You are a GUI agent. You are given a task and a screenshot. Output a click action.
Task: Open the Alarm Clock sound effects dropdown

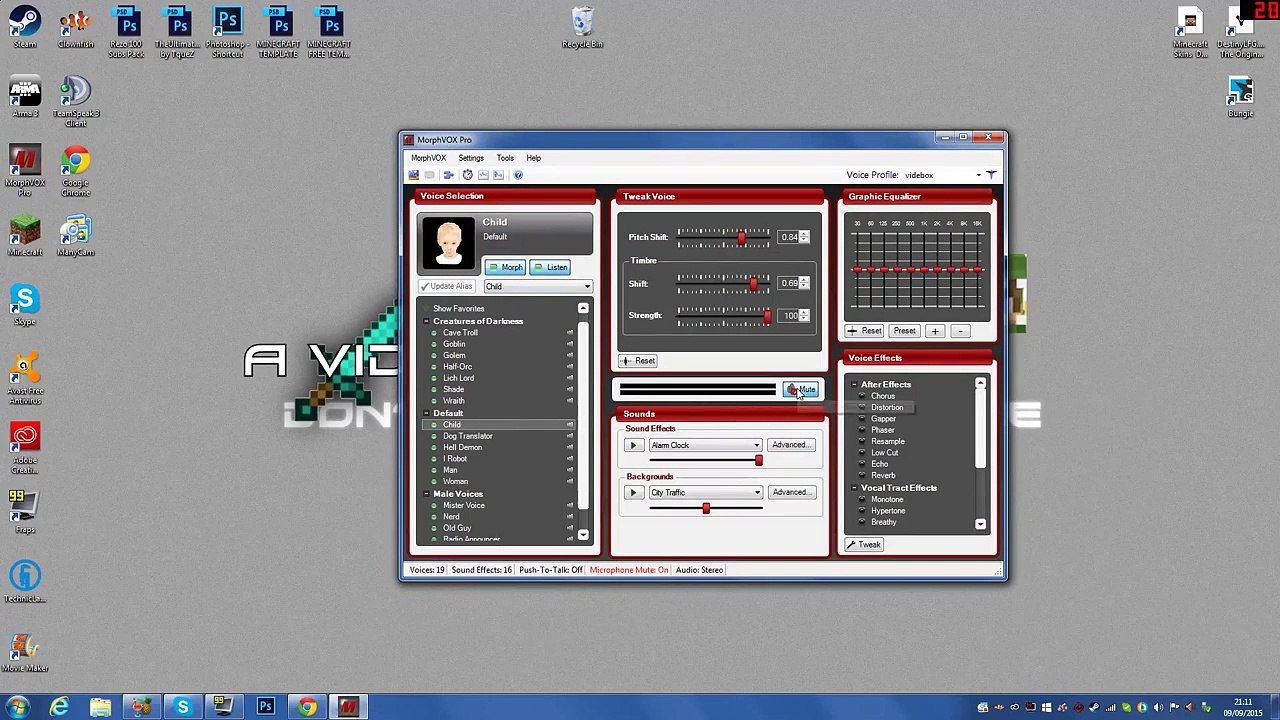pos(704,445)
